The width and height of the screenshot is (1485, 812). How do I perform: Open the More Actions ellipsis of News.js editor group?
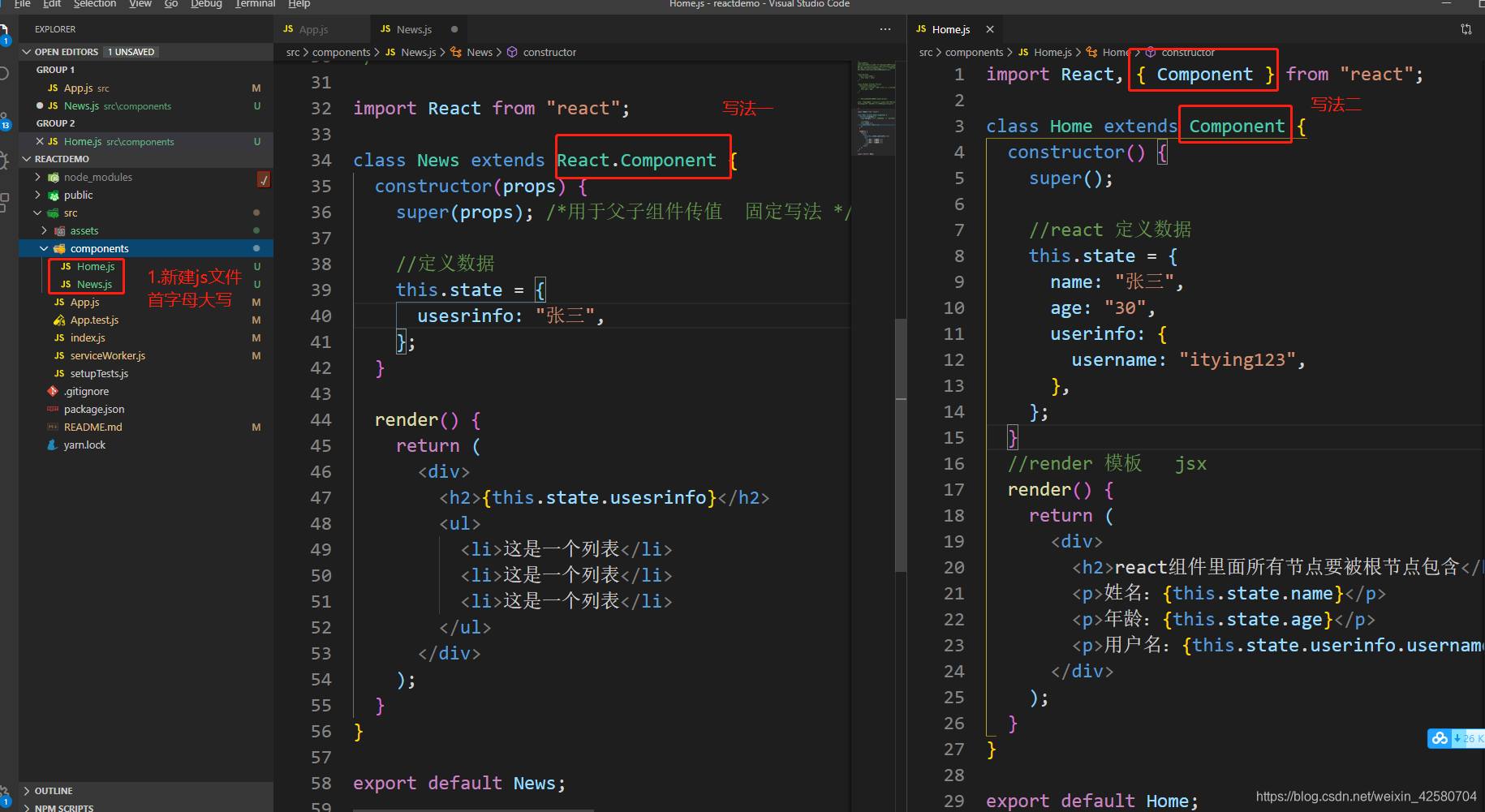tap(885, 29)
